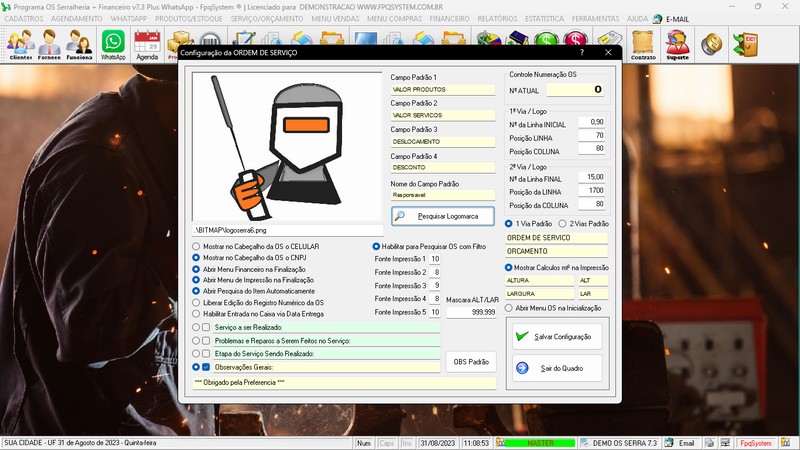Click the ORDEM DE SERVICO title field
Image resolution: width=800 pixels, height=450 pixels.
[x=557, y=238]
